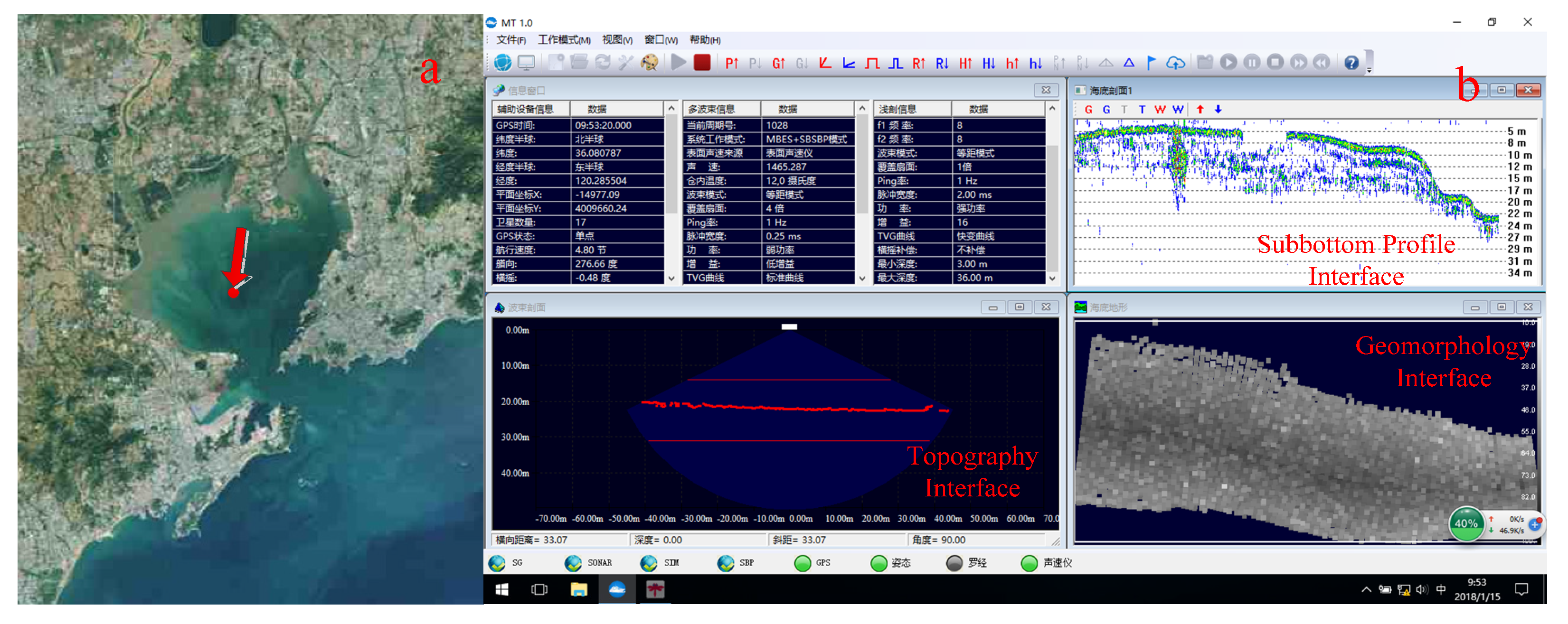Screen dimensions: 1568x624
Task: Click the T button in 海底剖面1 toolbar
Action: (x=1142, y=110)
